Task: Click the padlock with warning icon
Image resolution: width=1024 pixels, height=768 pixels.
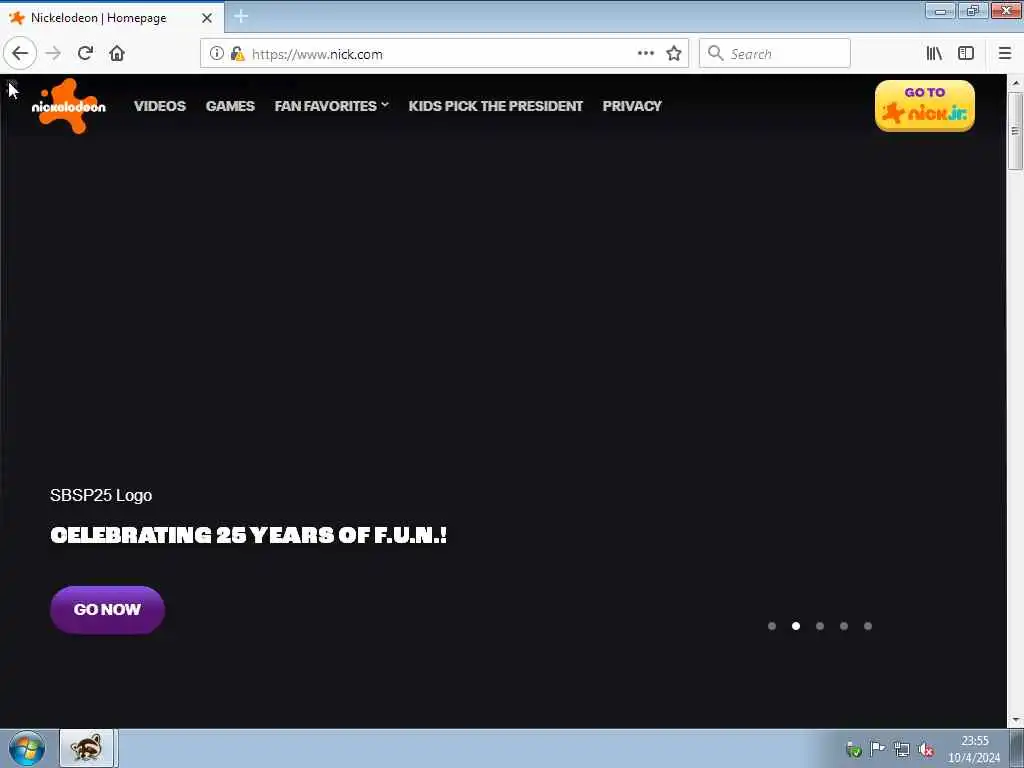Action: click(237, 54)
